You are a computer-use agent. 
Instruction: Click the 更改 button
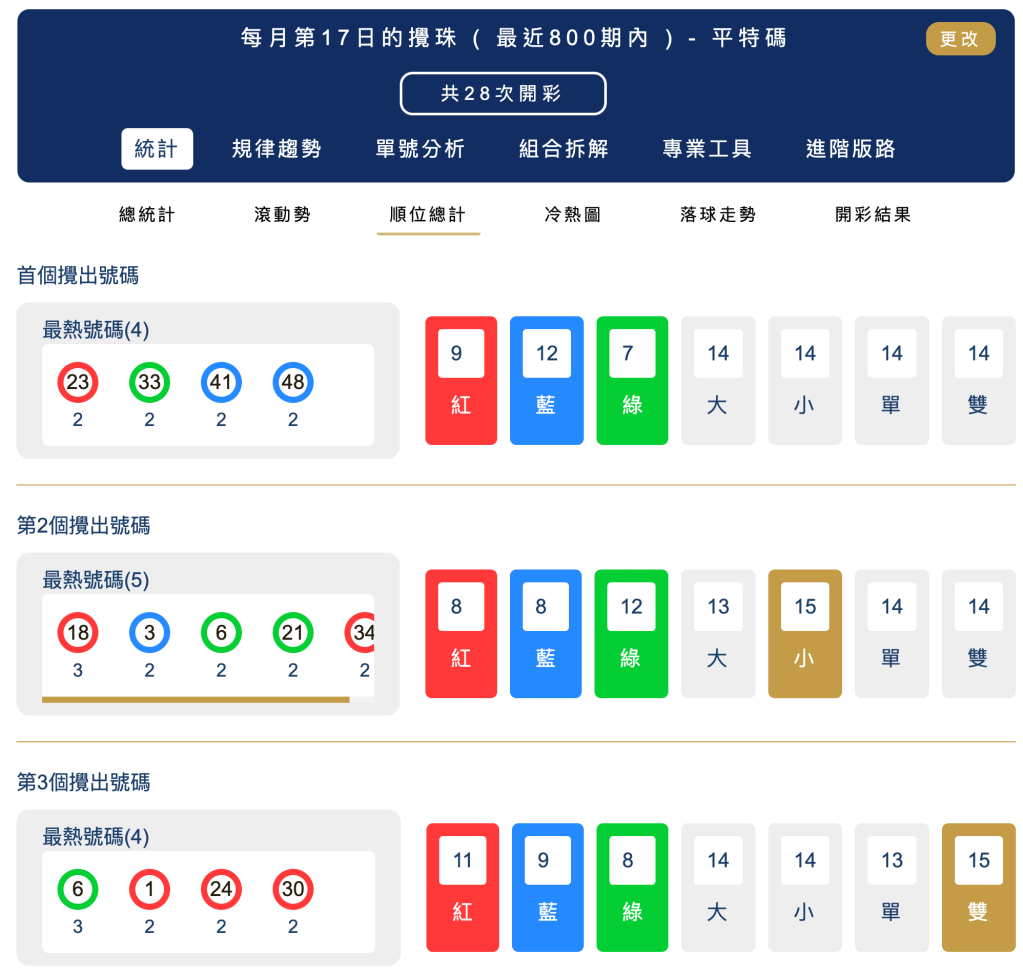pyautogui.click(x=959, y=38)
